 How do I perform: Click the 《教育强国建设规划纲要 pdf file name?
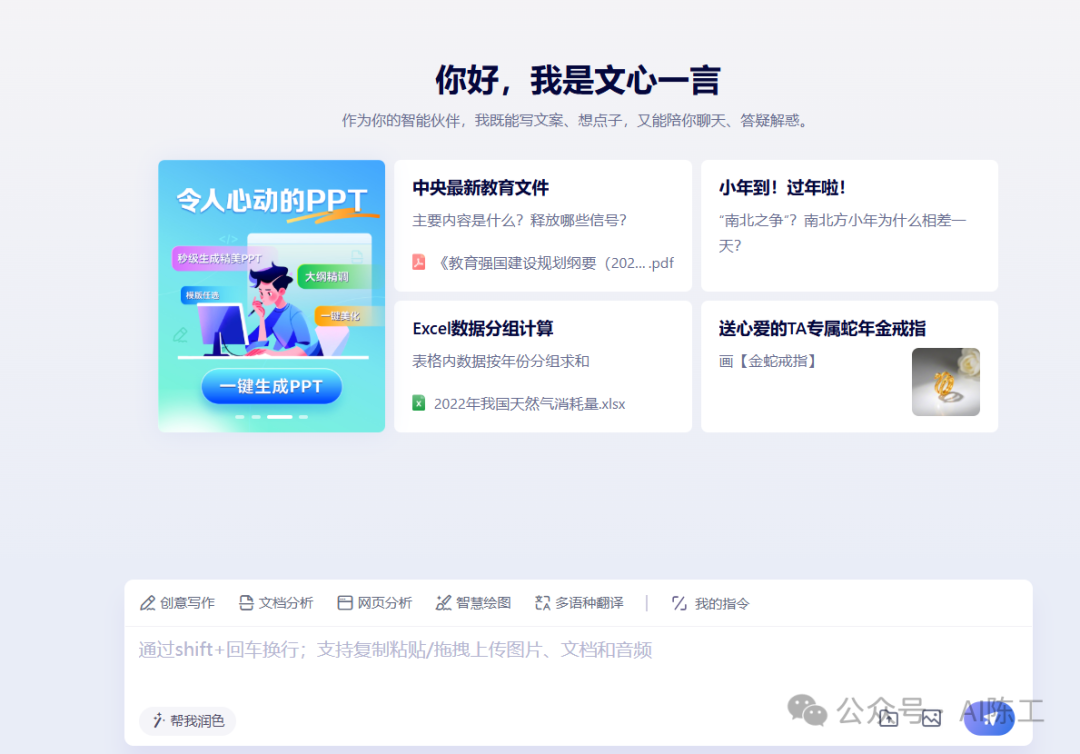[554, 263]
